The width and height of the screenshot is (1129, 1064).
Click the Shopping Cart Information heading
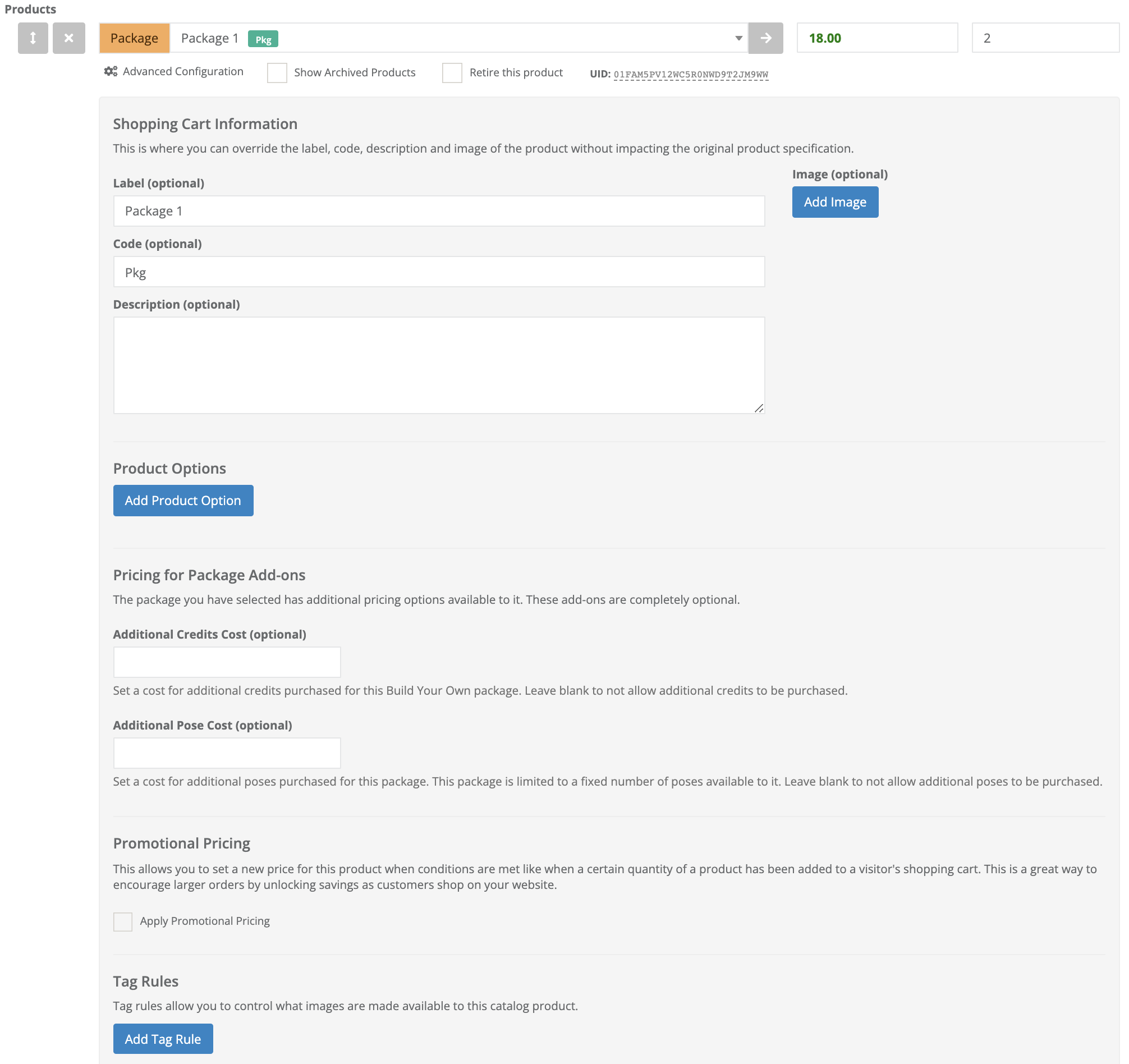pos(205,124)
